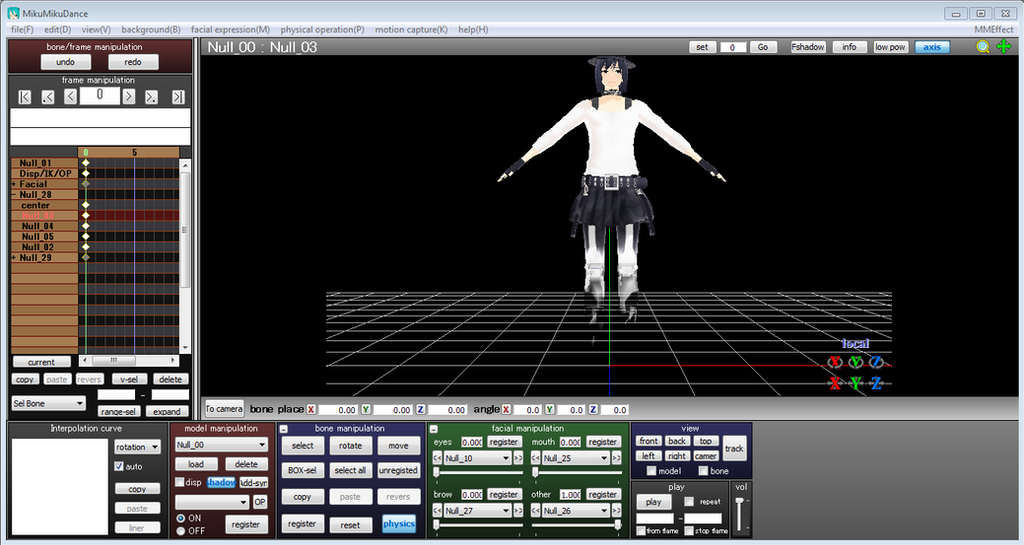Expand the Null_29 timeline group
Image resolution: width=1024 pixels, height=545 pixels.
(14, 258)
